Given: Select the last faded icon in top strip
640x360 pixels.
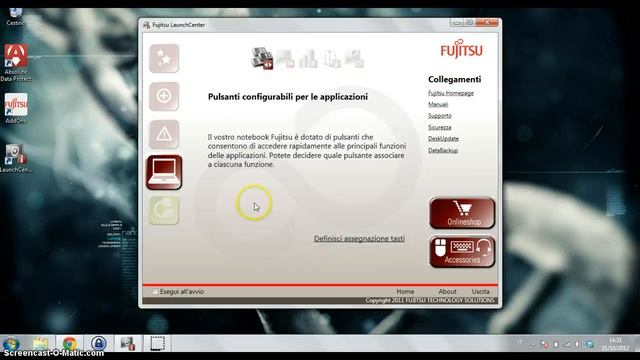Looking at the screenshot, I should click(x=354, y=59).
